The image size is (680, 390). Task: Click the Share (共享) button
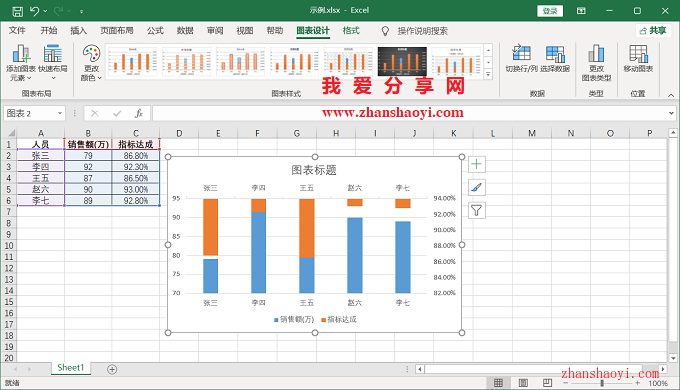click(x=653, y=30)
